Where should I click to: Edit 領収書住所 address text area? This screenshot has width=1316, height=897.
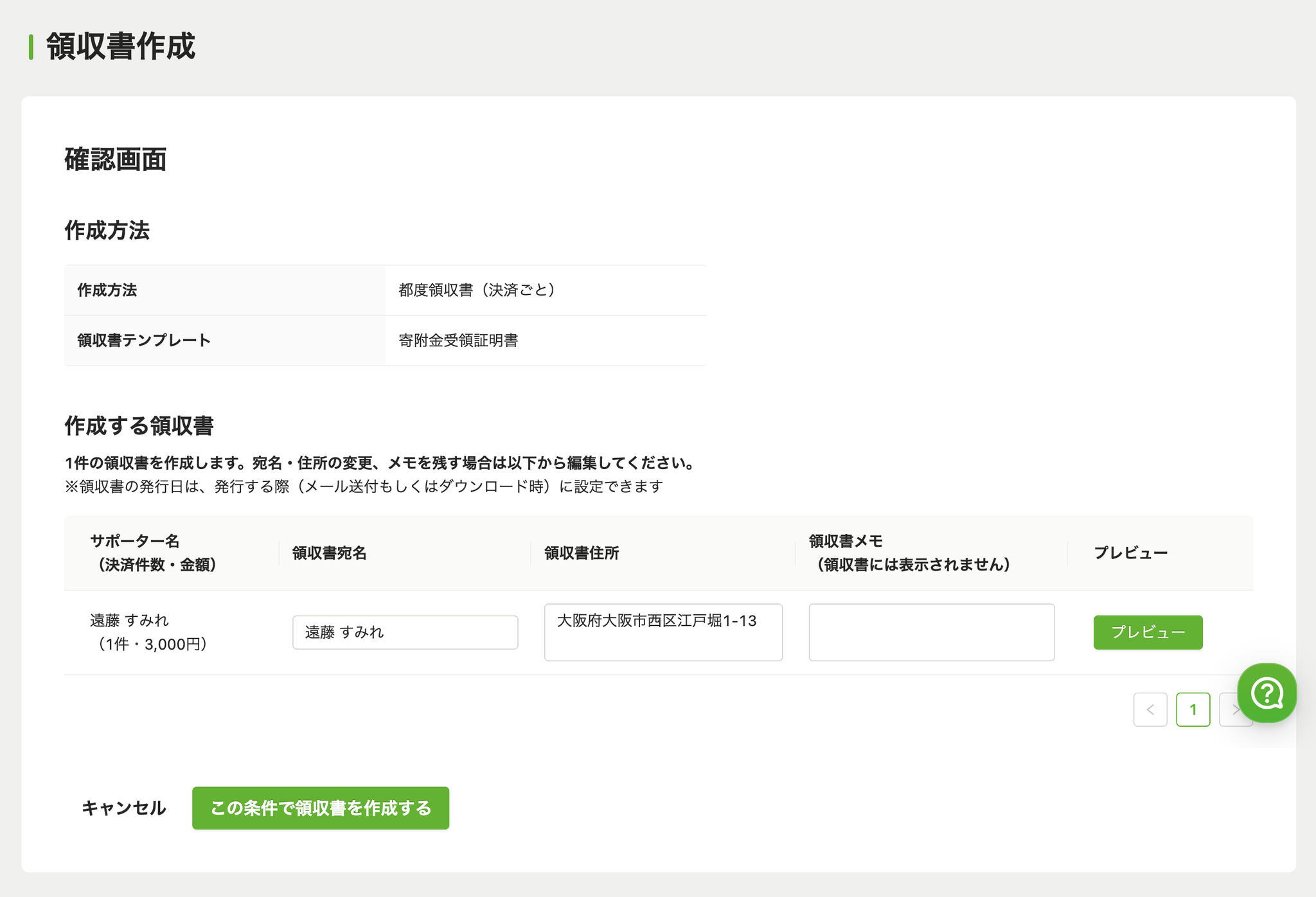coord(663,632)
